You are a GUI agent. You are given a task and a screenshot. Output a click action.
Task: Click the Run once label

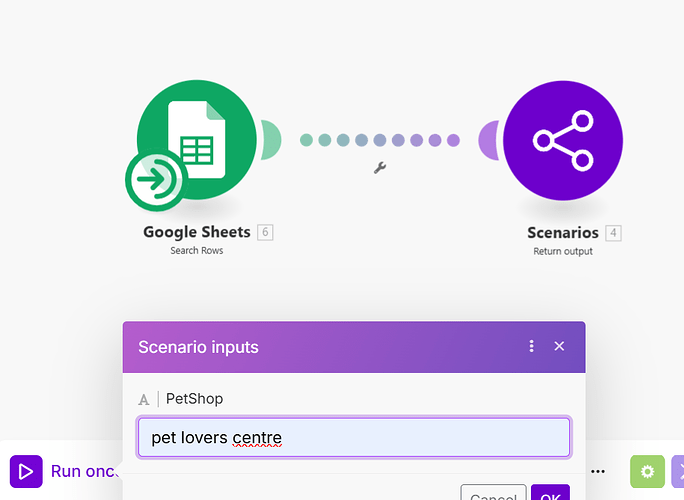click(x=82, y=471)
